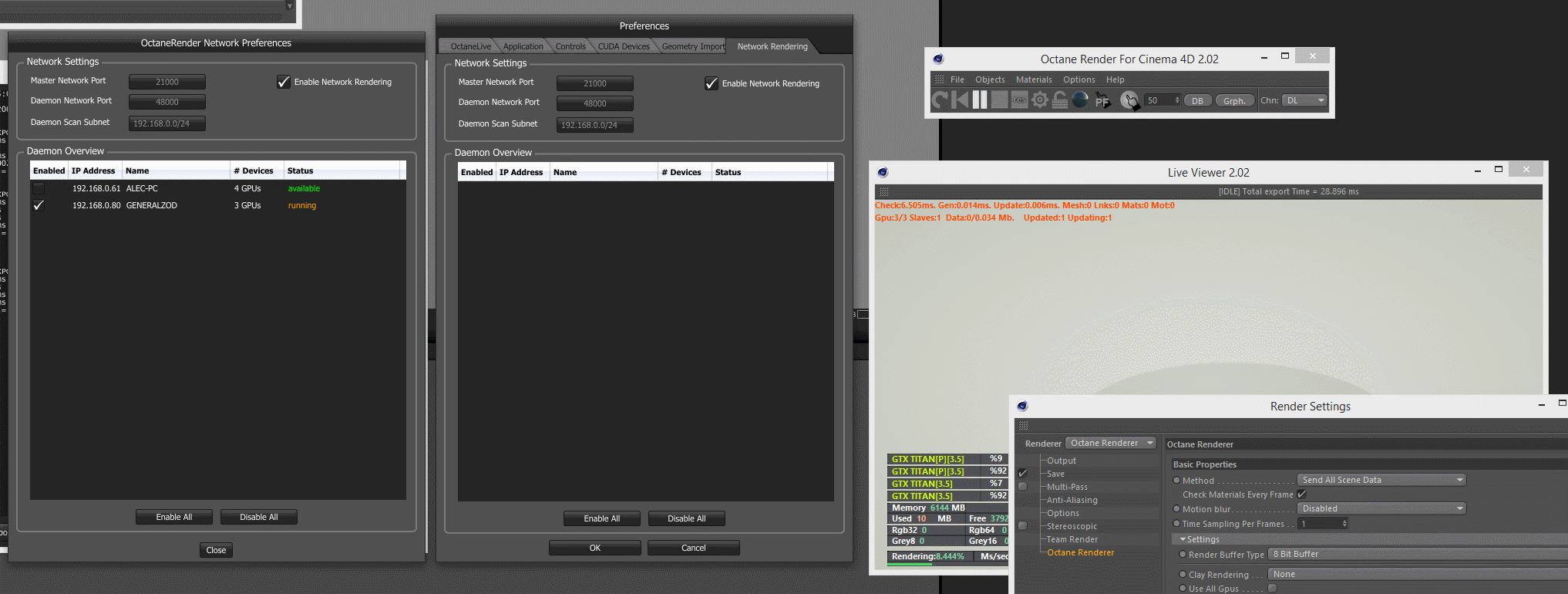This screenshot has width=1568, height=594.
Task: Click the Live Viewer window Cinema 4D icon
Action: (883, 172)
